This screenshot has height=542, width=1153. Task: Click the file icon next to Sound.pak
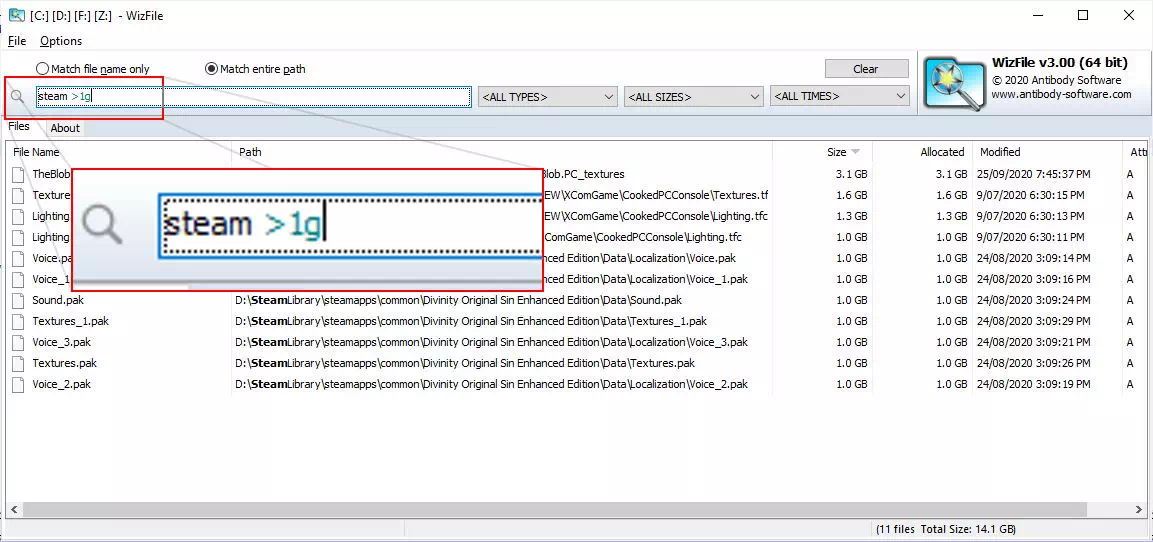18,300
